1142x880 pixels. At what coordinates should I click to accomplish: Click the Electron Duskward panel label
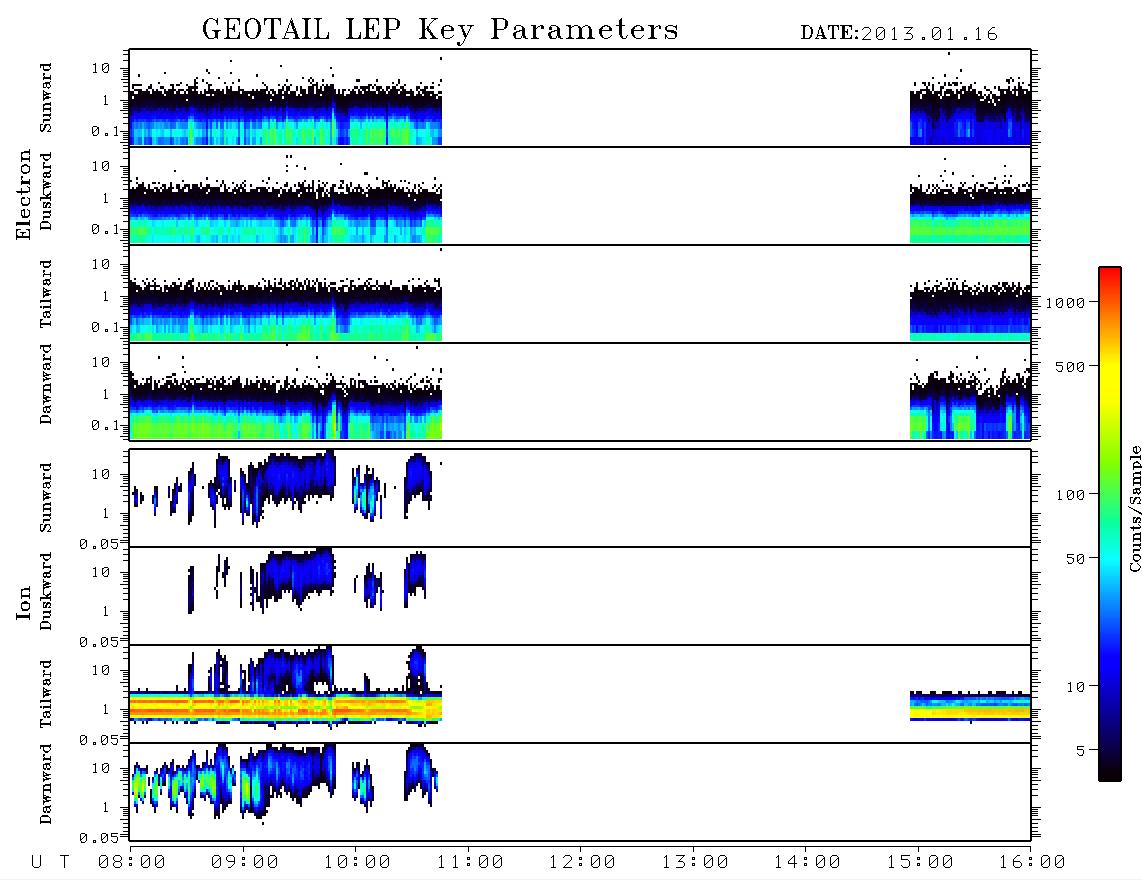click(46, 192)
